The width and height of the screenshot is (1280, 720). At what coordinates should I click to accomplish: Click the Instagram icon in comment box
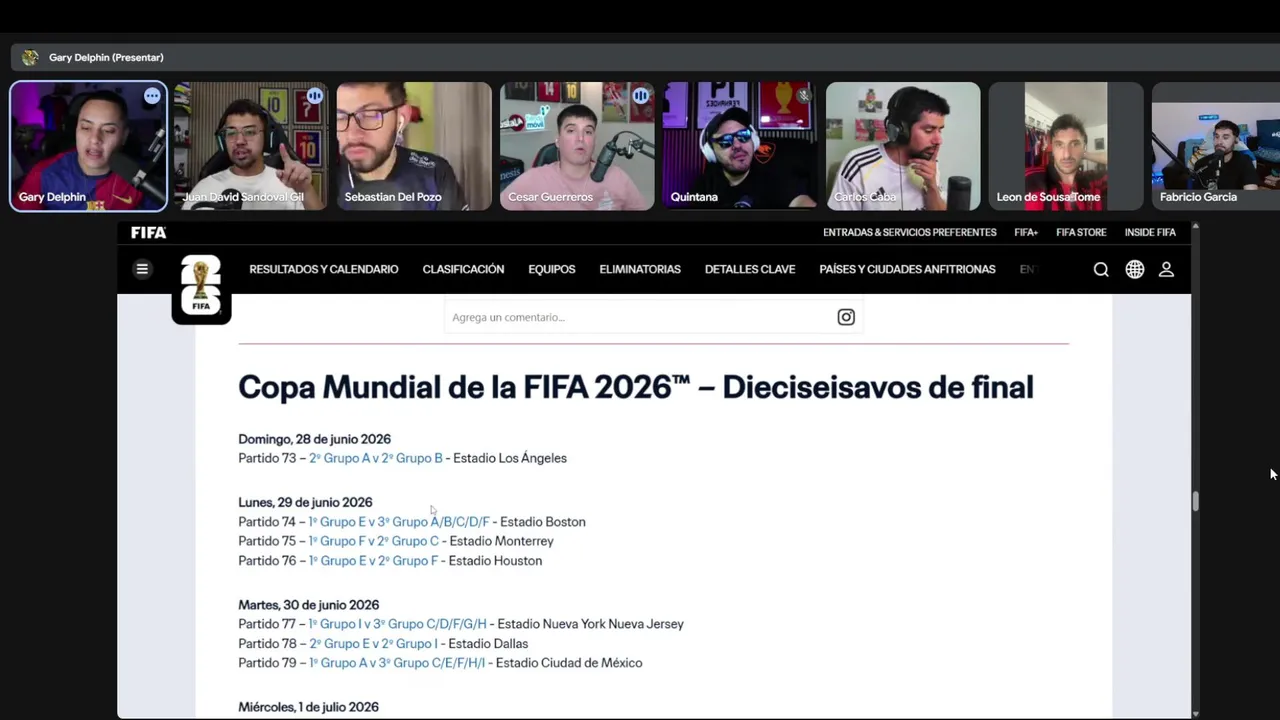[x=846, y=317]
